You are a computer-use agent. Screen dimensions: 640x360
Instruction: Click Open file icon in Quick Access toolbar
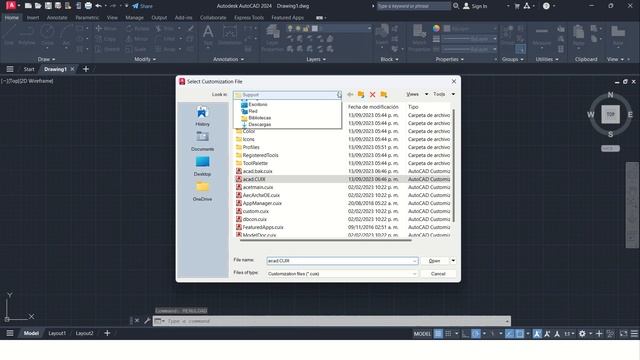pos(38,6)
